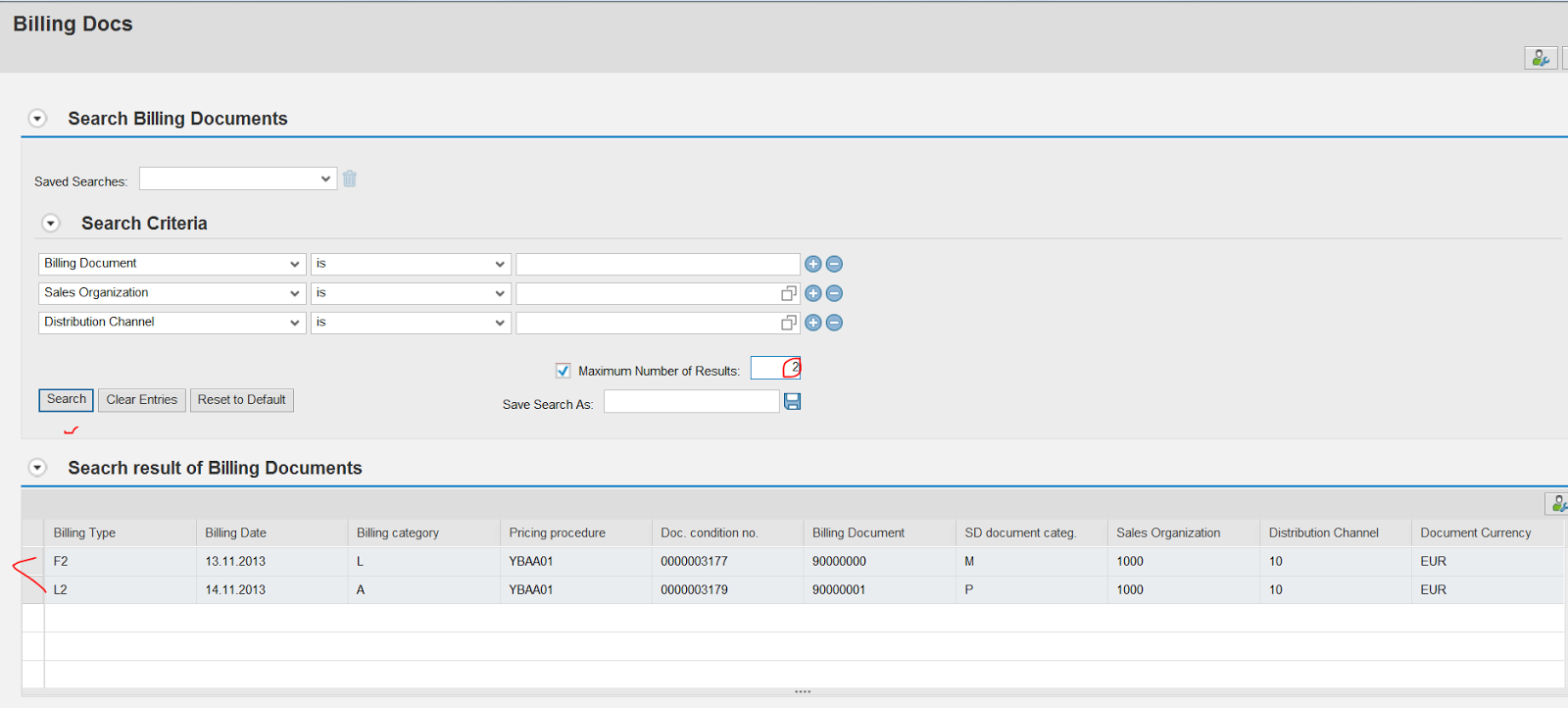
Task: Collapse the Search Billing Documents section
Action: tap(37, 119)
